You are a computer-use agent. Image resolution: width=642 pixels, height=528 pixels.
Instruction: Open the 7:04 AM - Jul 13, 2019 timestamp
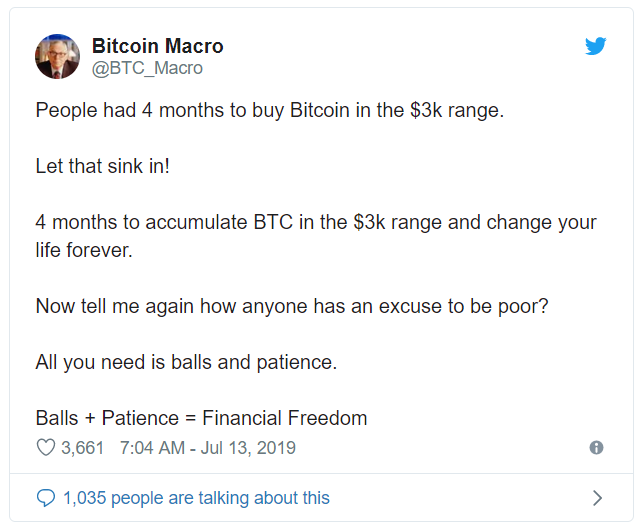208,448
